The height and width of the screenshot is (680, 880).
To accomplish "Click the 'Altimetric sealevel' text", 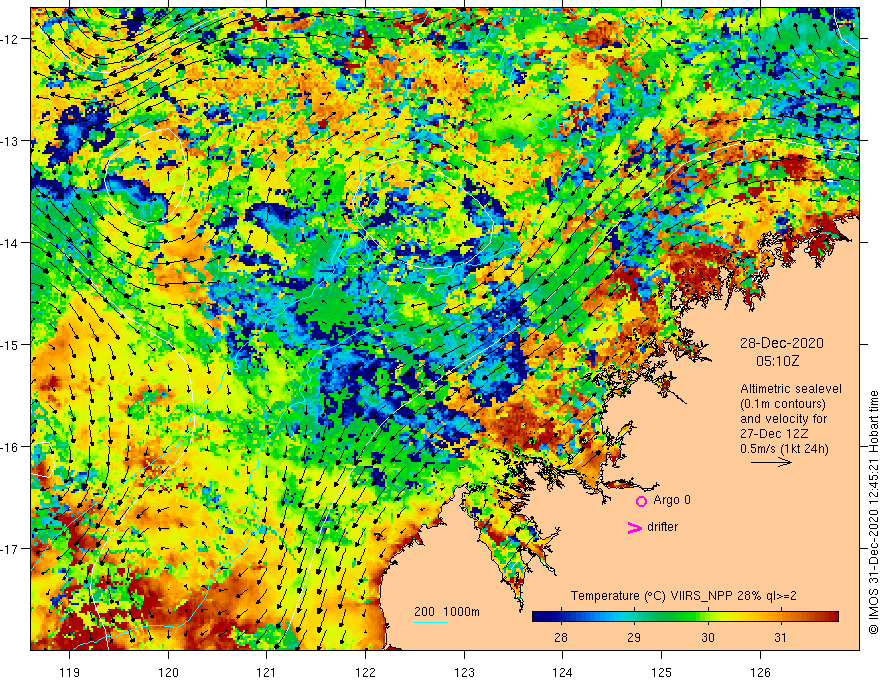I will [x=791, y=389].
